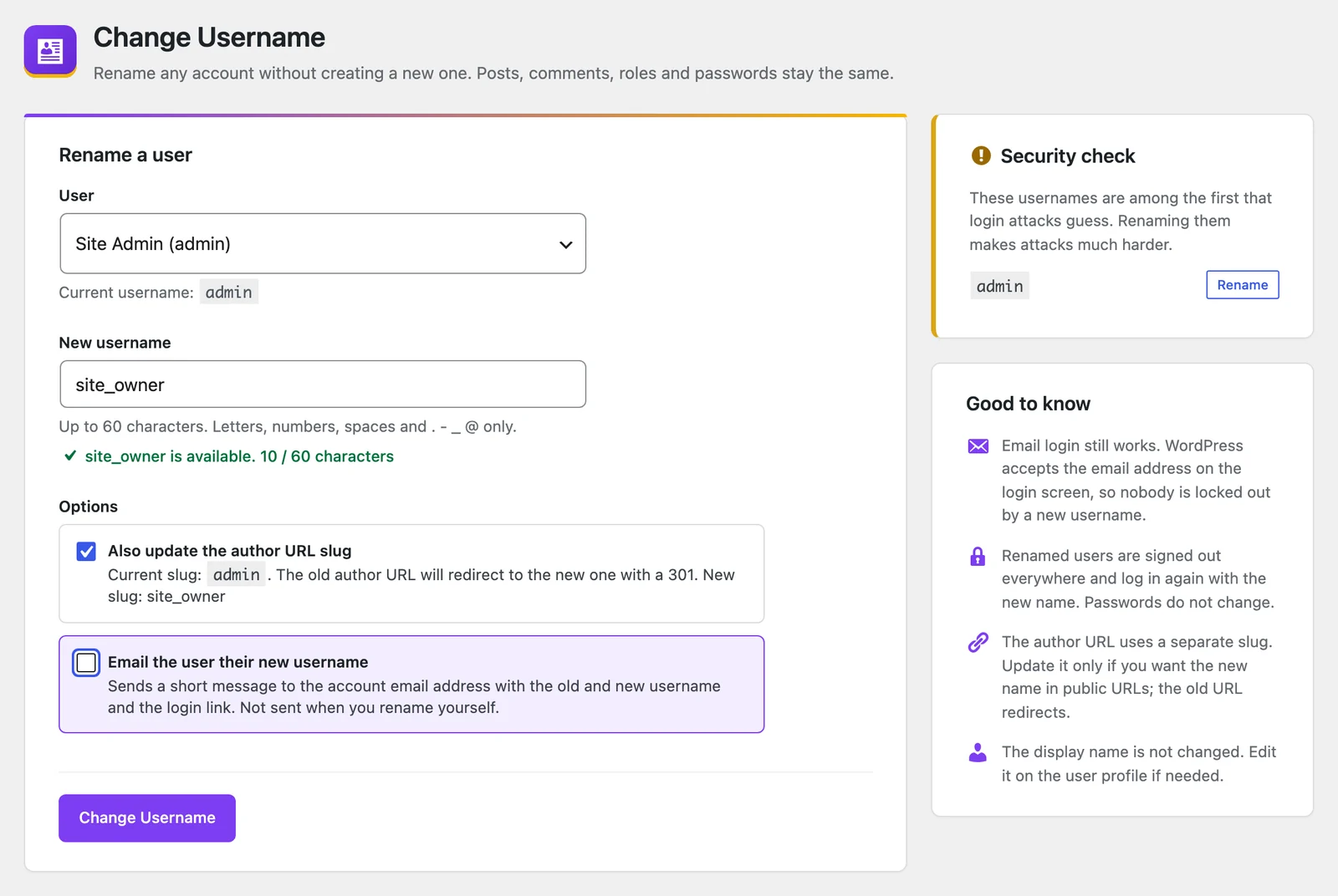The image size is (1338, 896).
Task: Click the 'New username' field label
Action: [x=115, y=343]
